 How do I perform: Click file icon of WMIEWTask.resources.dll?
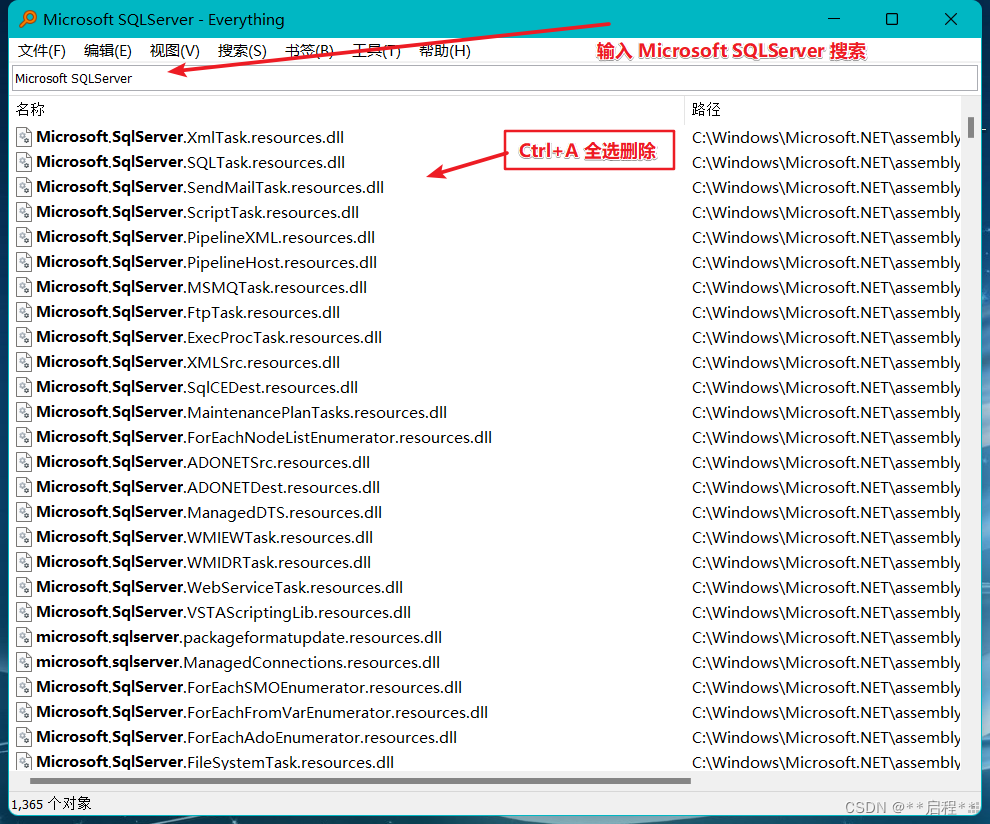click(x=24, y=537)
